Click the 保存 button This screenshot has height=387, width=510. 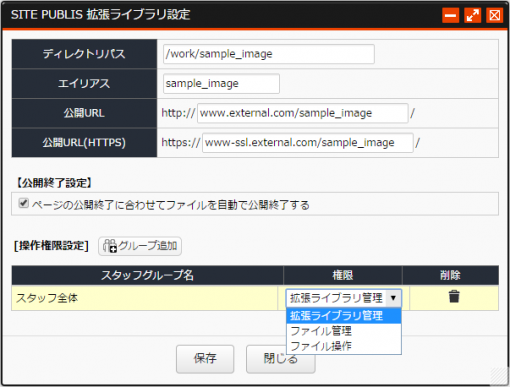205,359
